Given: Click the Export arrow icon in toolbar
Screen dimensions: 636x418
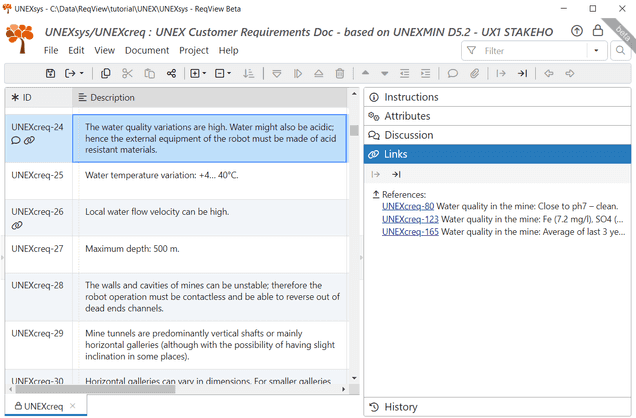Looking at the screenshot, I should pyautogui.click(x=70, y=73).
